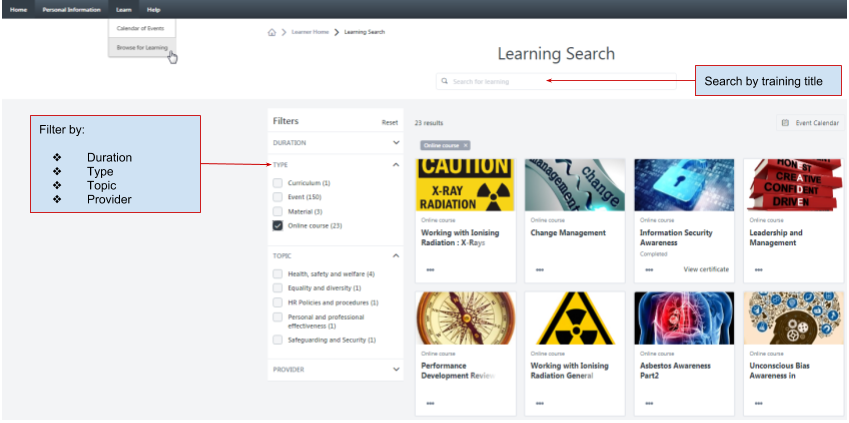The height and width of the screenshot is (423, 849).
Task: Expand the Duration filter section
Action: pyautogui.click(x=395, y=143)
